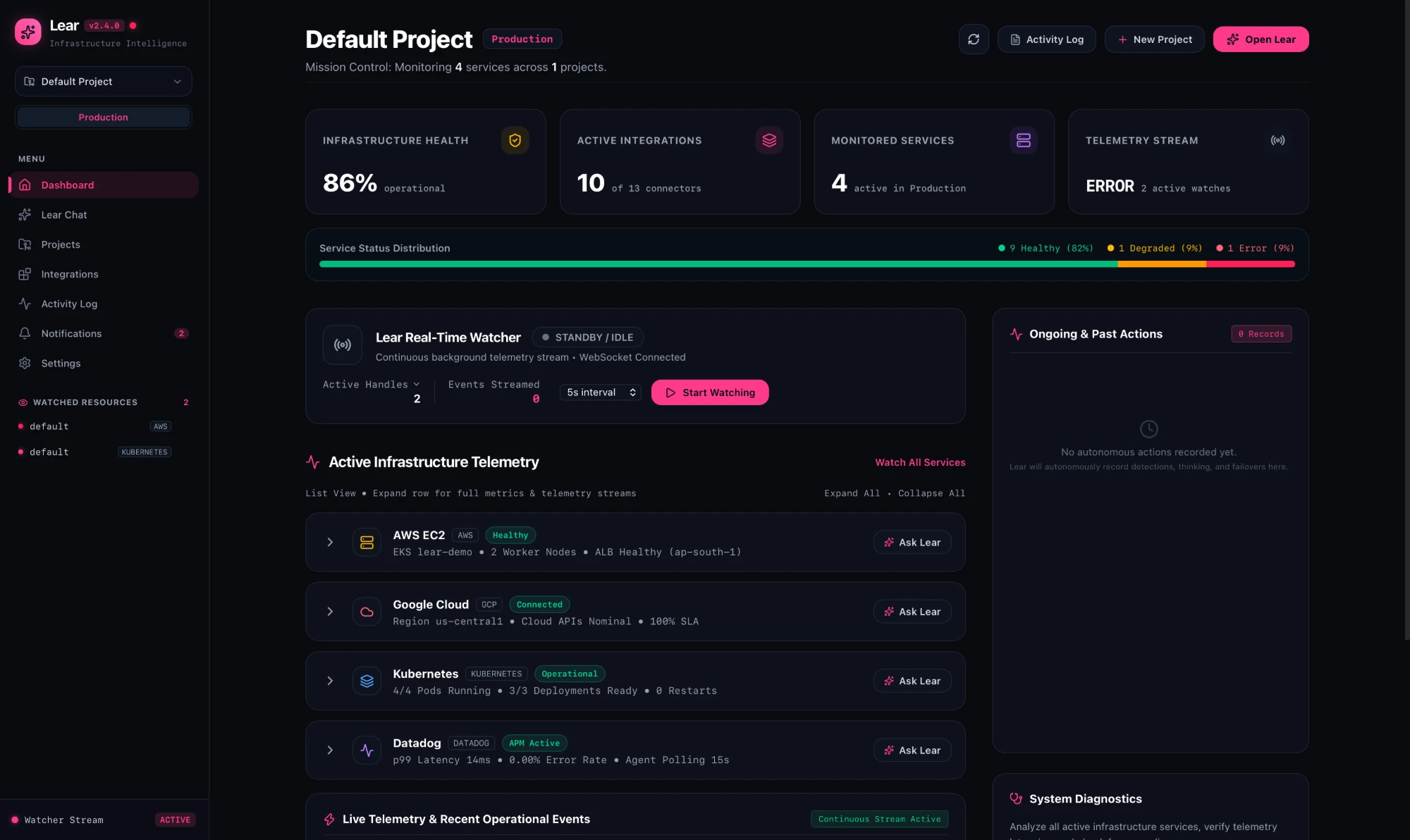Open the Default Project selector dropdown
Image resolution: width=1410 pixels, height=840 pixels.
104,82
